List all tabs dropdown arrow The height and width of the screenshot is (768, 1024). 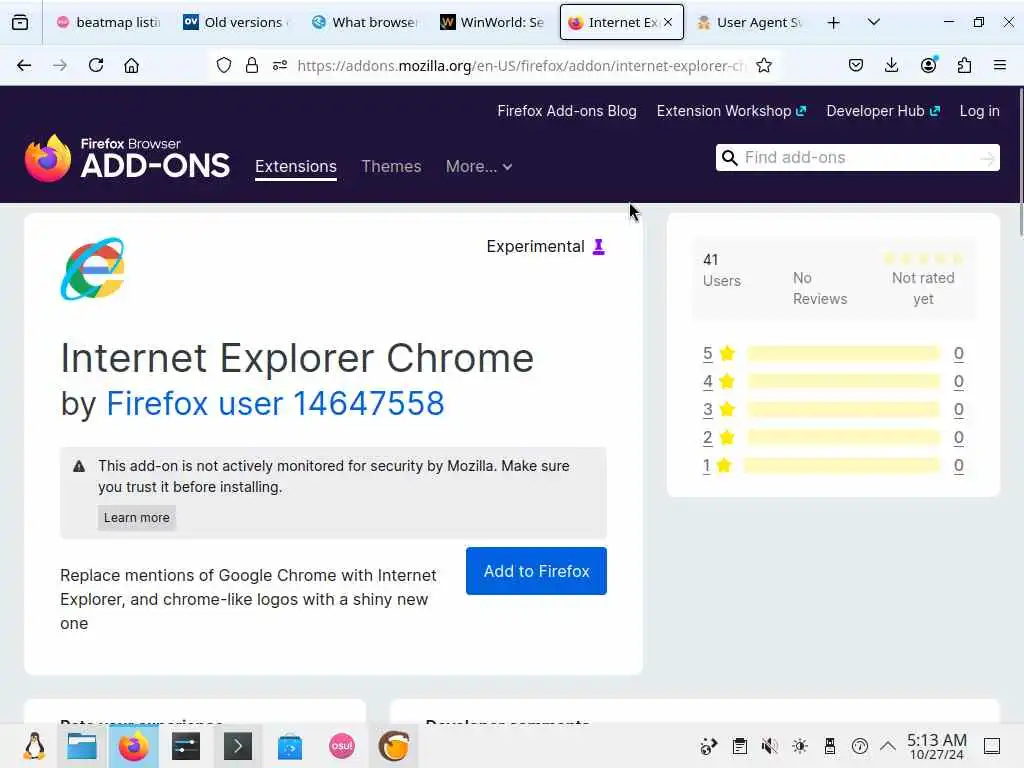(874, 22)
